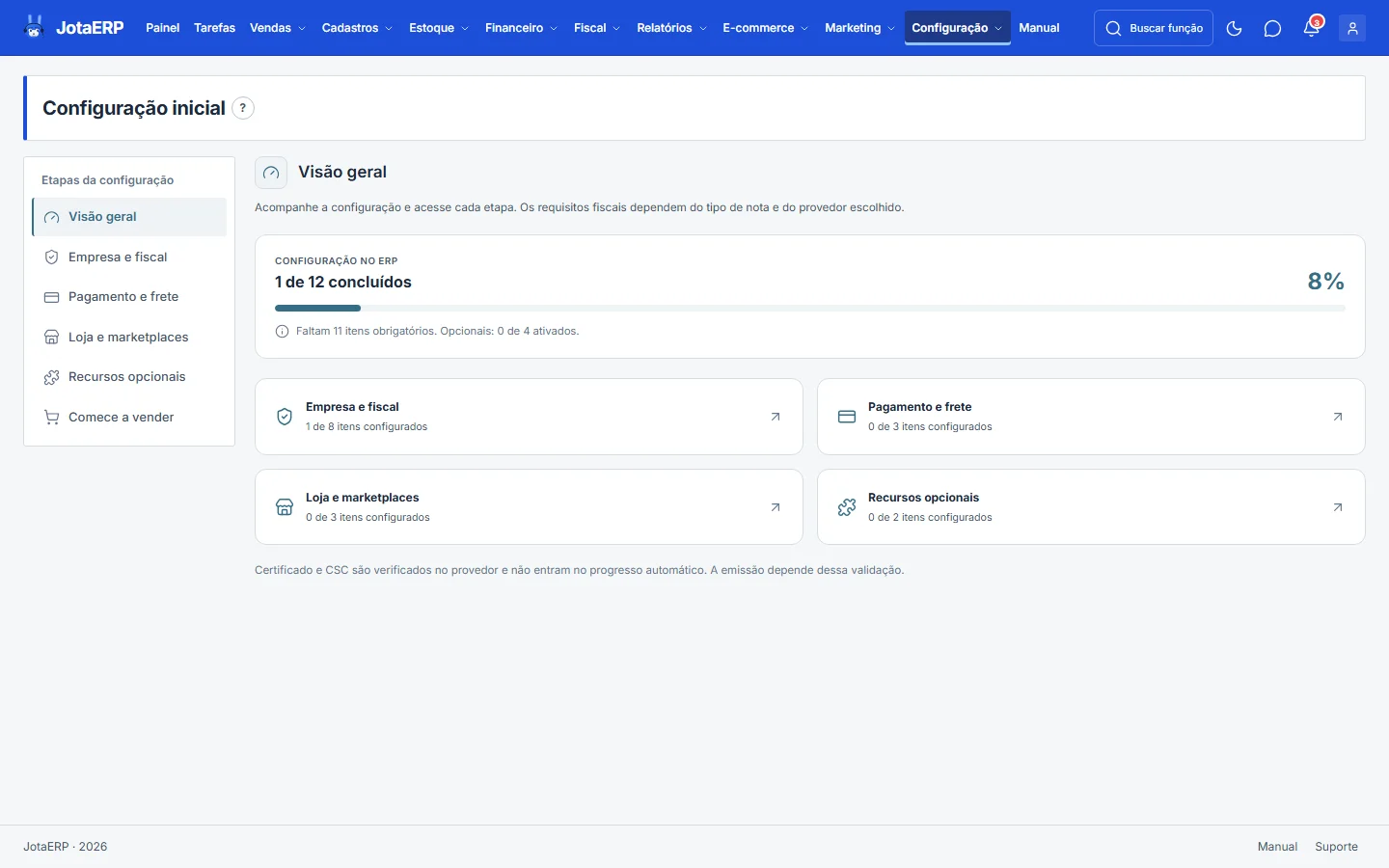Expand the Configuração dropdown menu

point(957,28)
